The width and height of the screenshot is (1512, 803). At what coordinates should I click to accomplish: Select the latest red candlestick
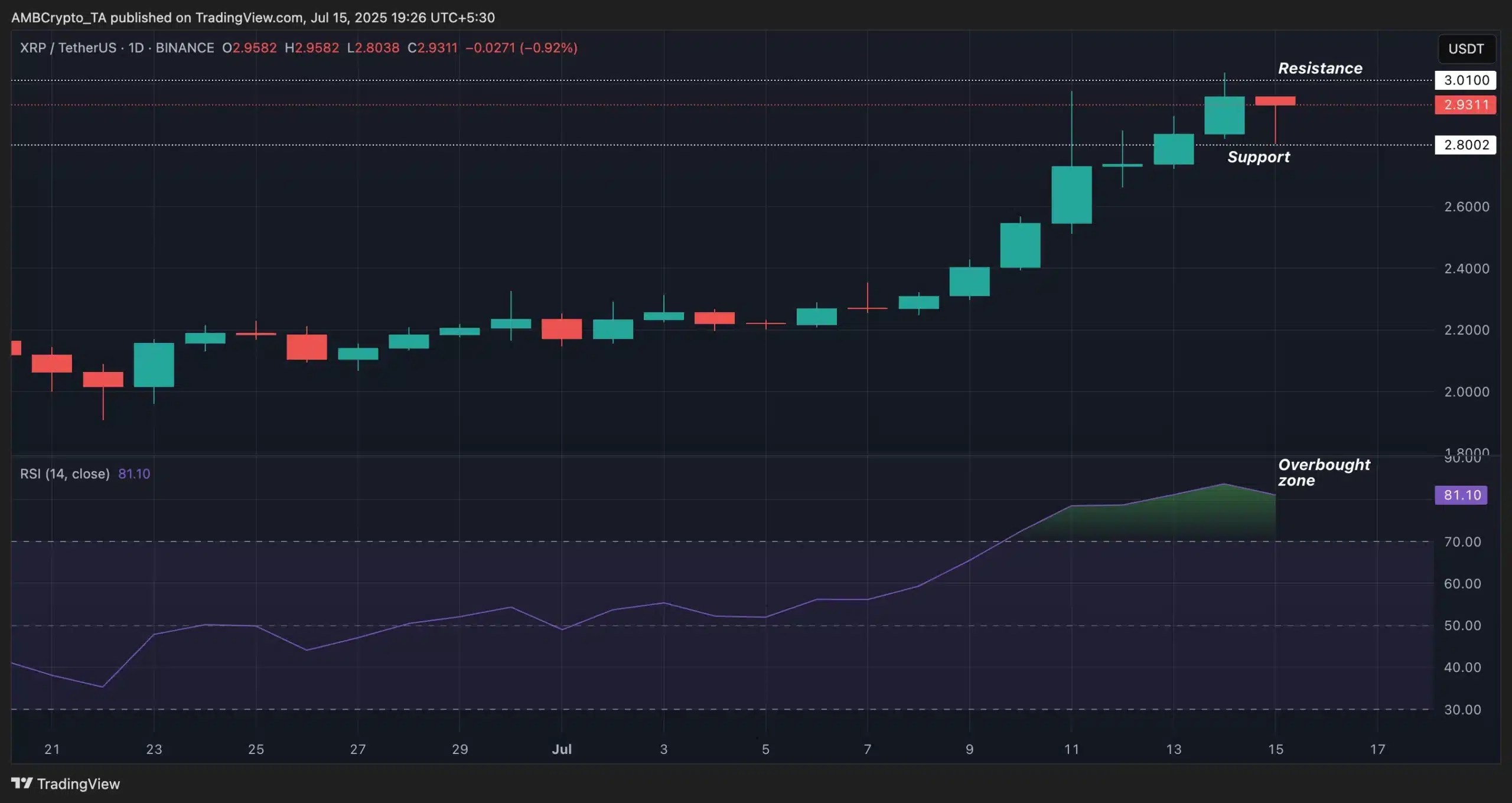click(1274, 101)
